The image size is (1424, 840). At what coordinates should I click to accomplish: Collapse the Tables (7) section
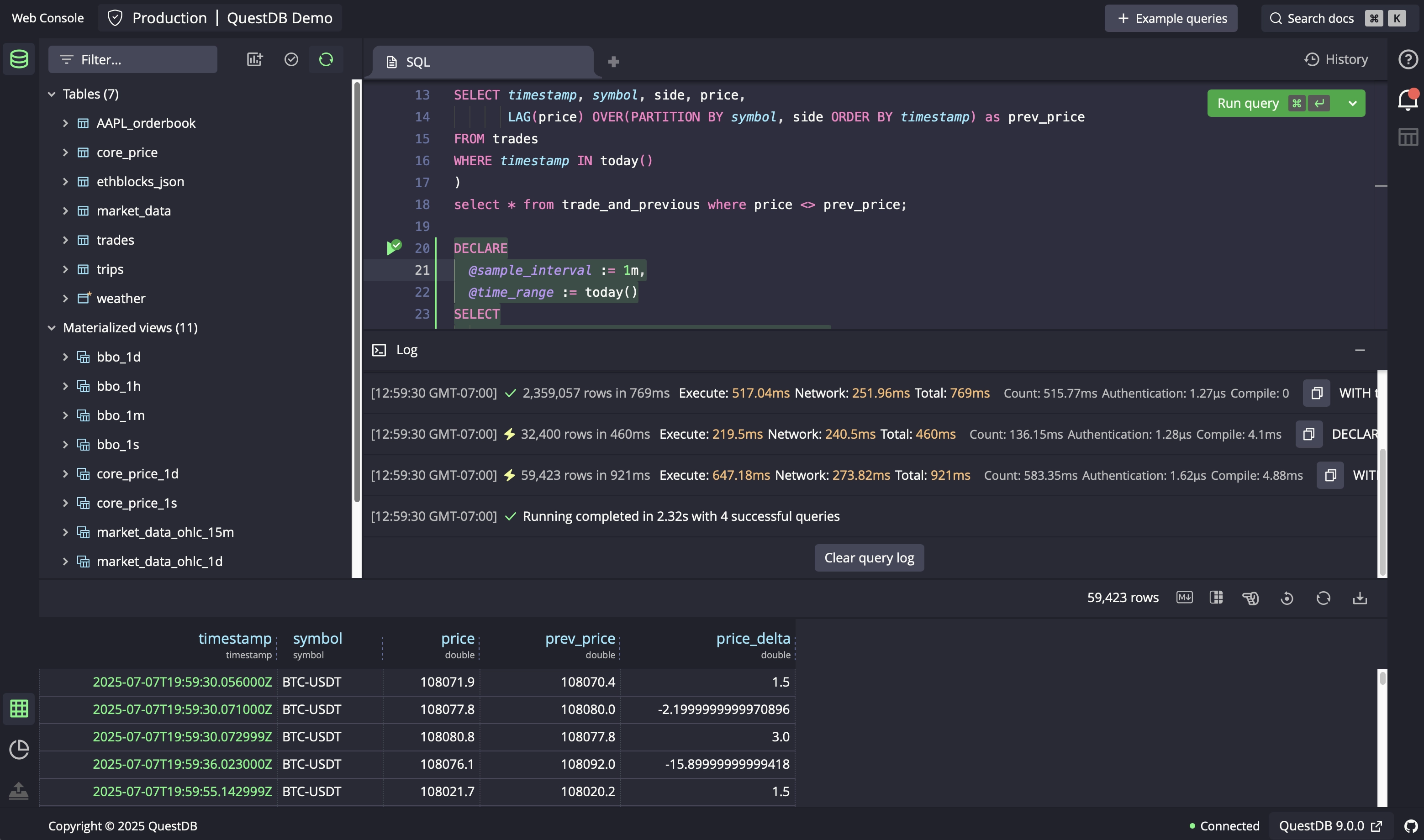point(52,94)
